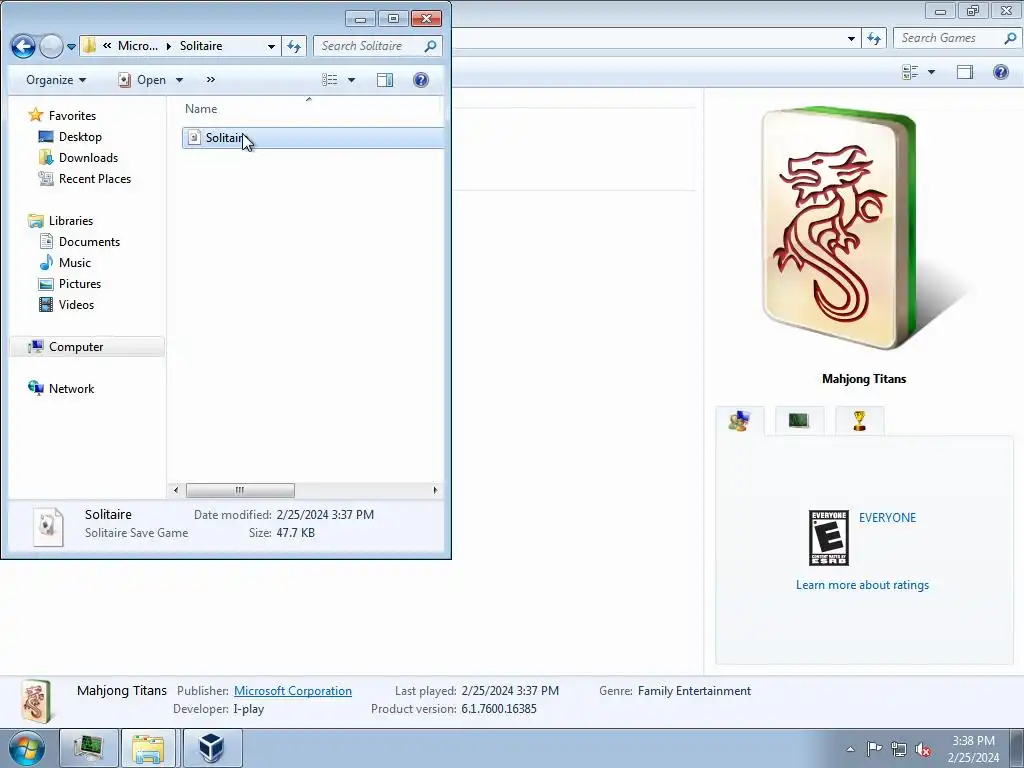The image size is (1024, 768).
Task: Open the view options dropdown in the Games window
Action: point(931,72)
